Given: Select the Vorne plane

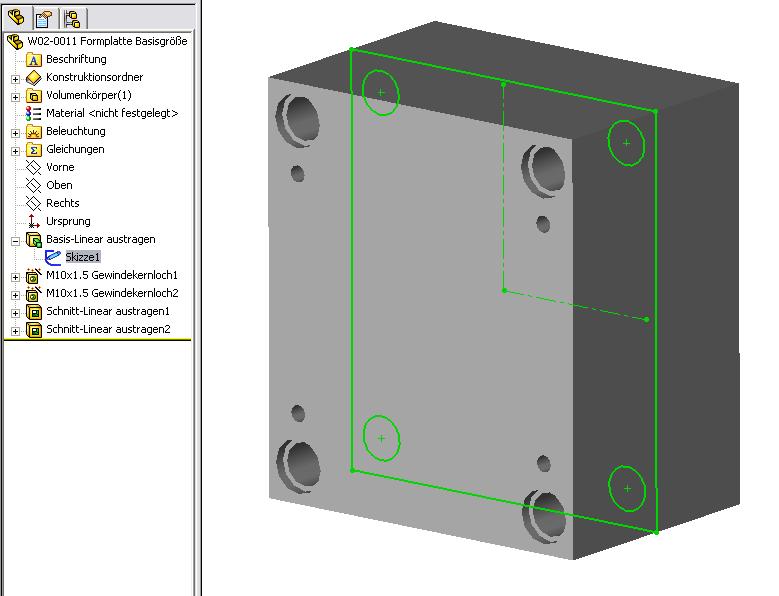Looking at the screenshot, I should tap(60, 167).
